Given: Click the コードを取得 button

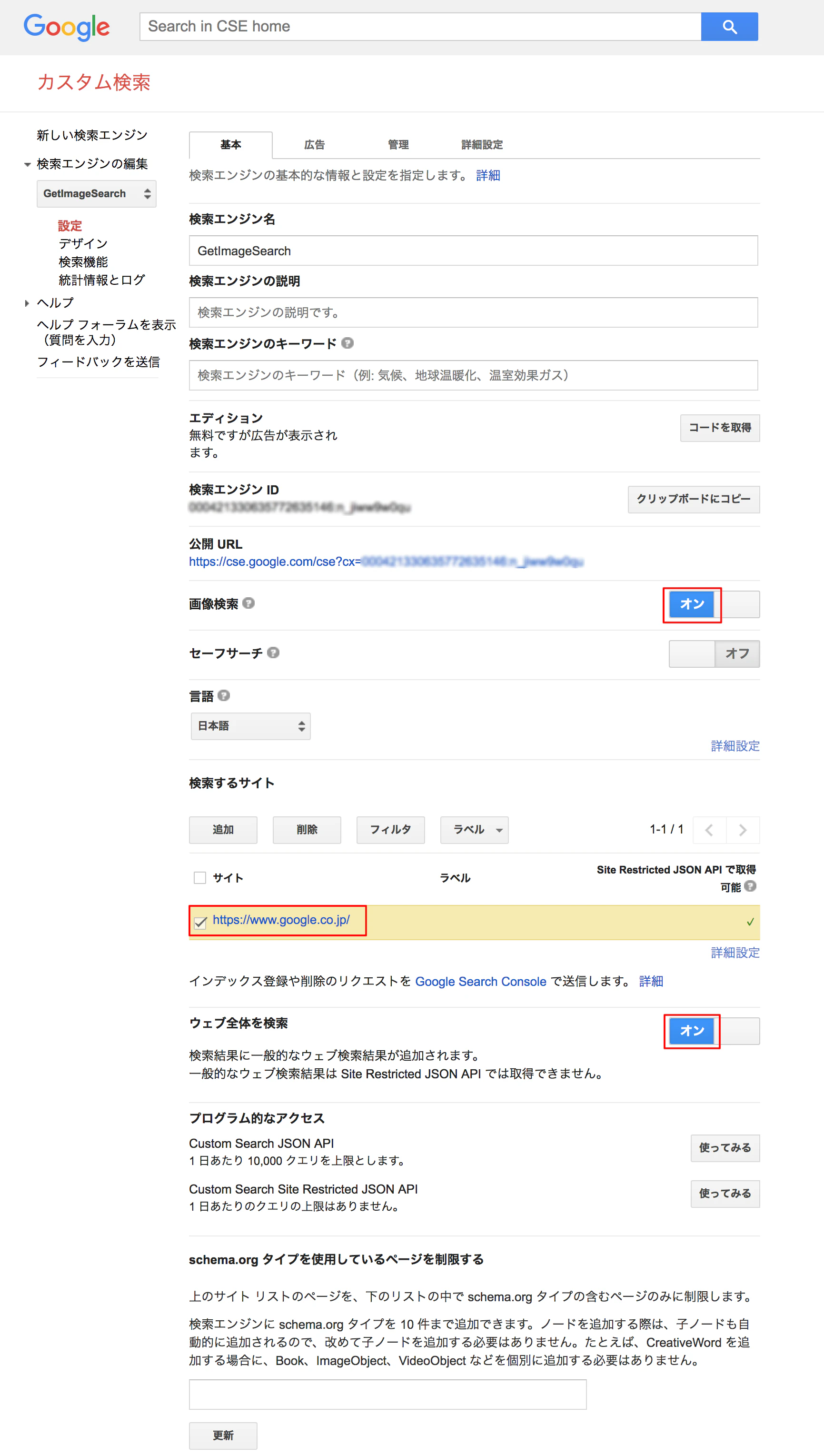Looking at the screenshot, I should click(x=719, y=428).
